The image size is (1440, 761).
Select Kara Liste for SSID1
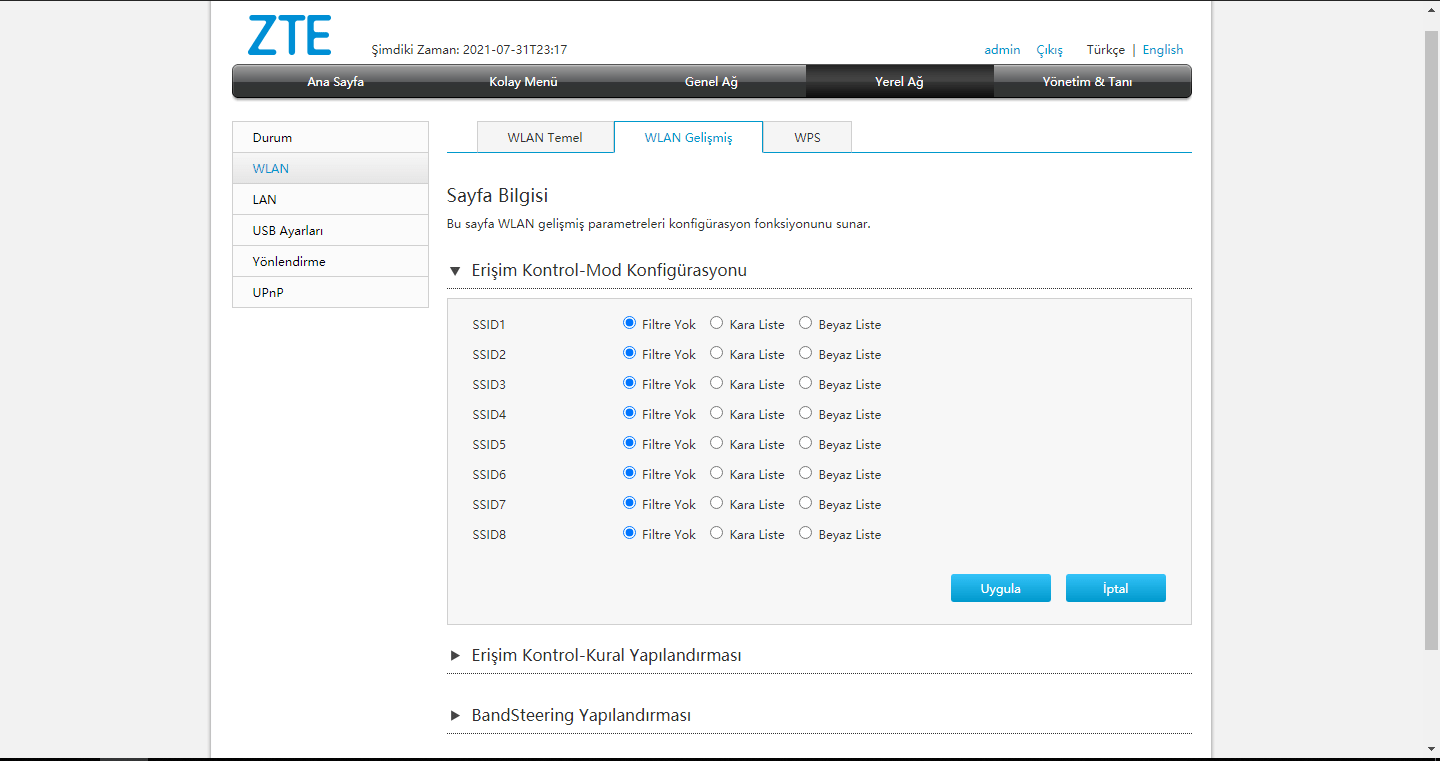click(x=716, y=323)
